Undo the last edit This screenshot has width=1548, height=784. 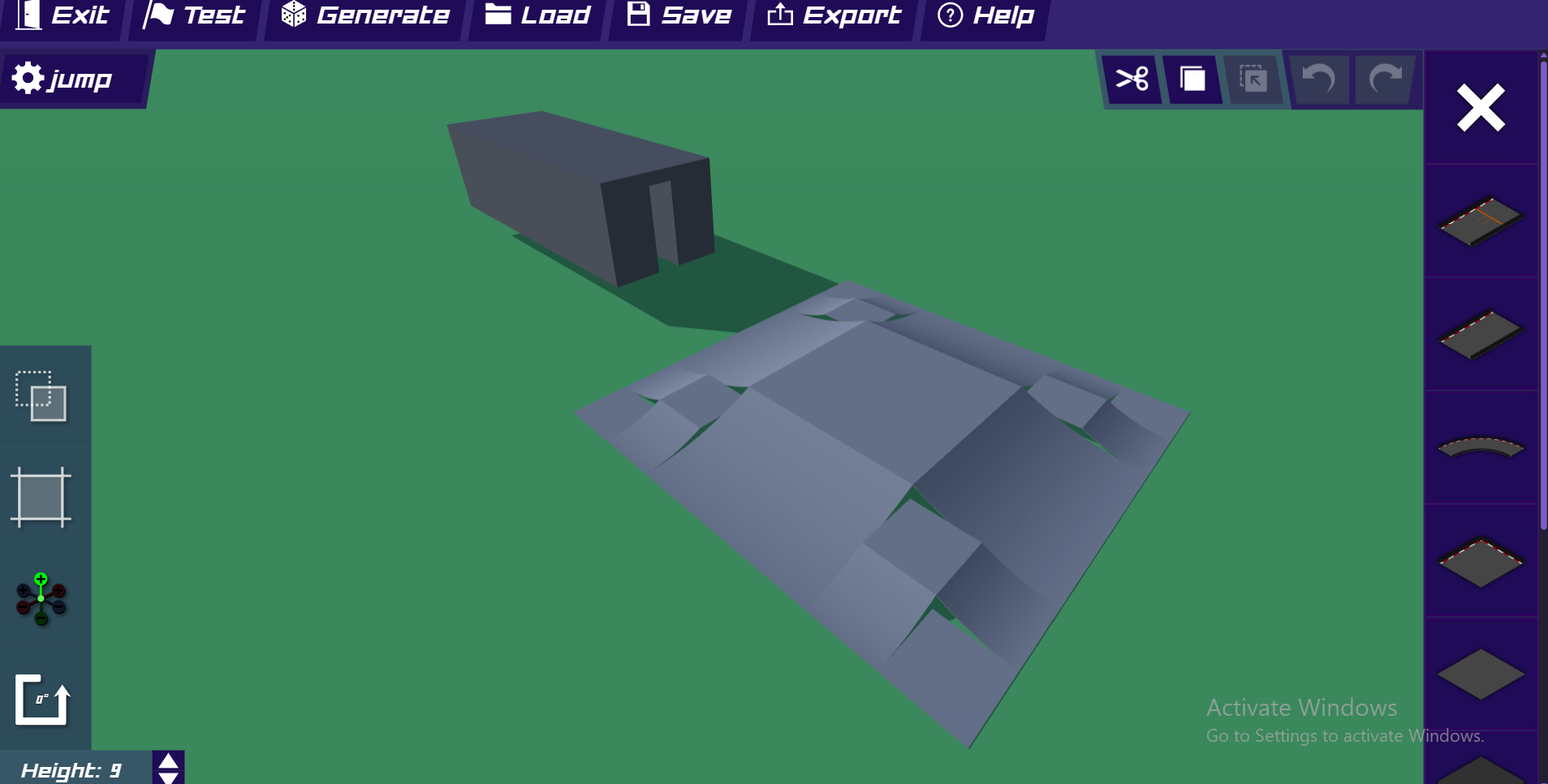point(1318,79)
